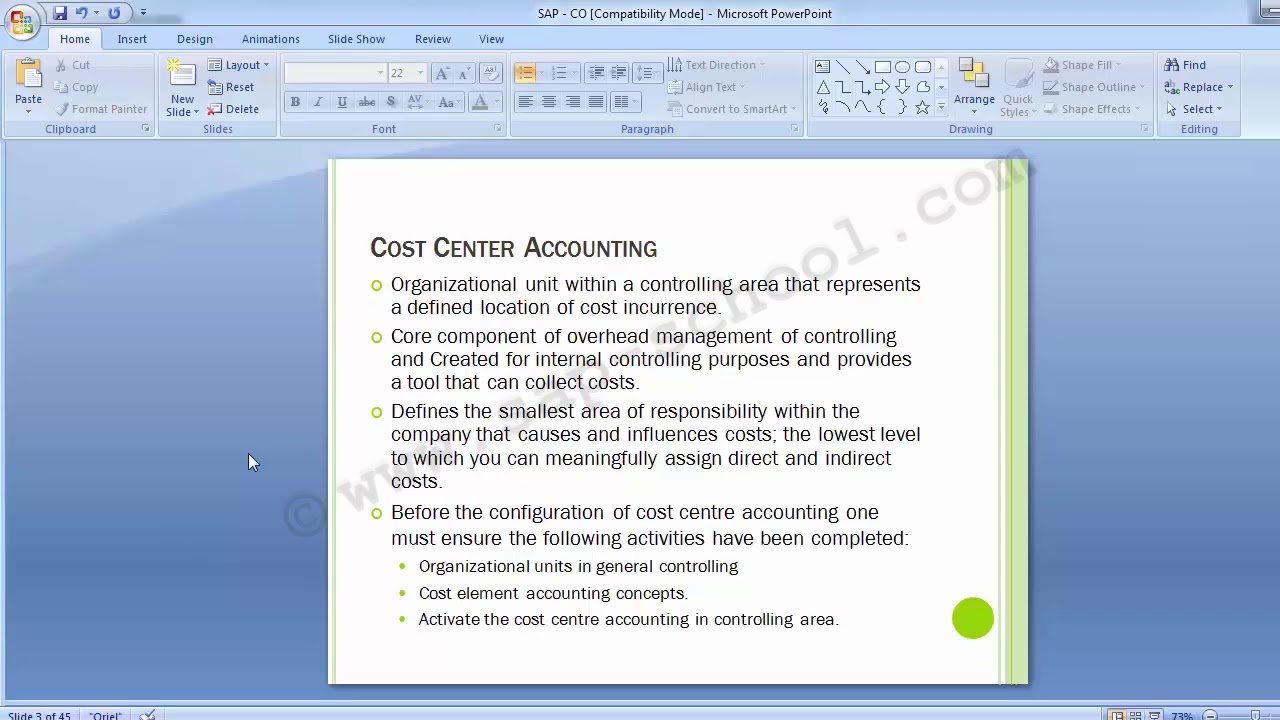The image size is (1280, 720).
Task: Toggle text shadow
Action: pos(391,102)
